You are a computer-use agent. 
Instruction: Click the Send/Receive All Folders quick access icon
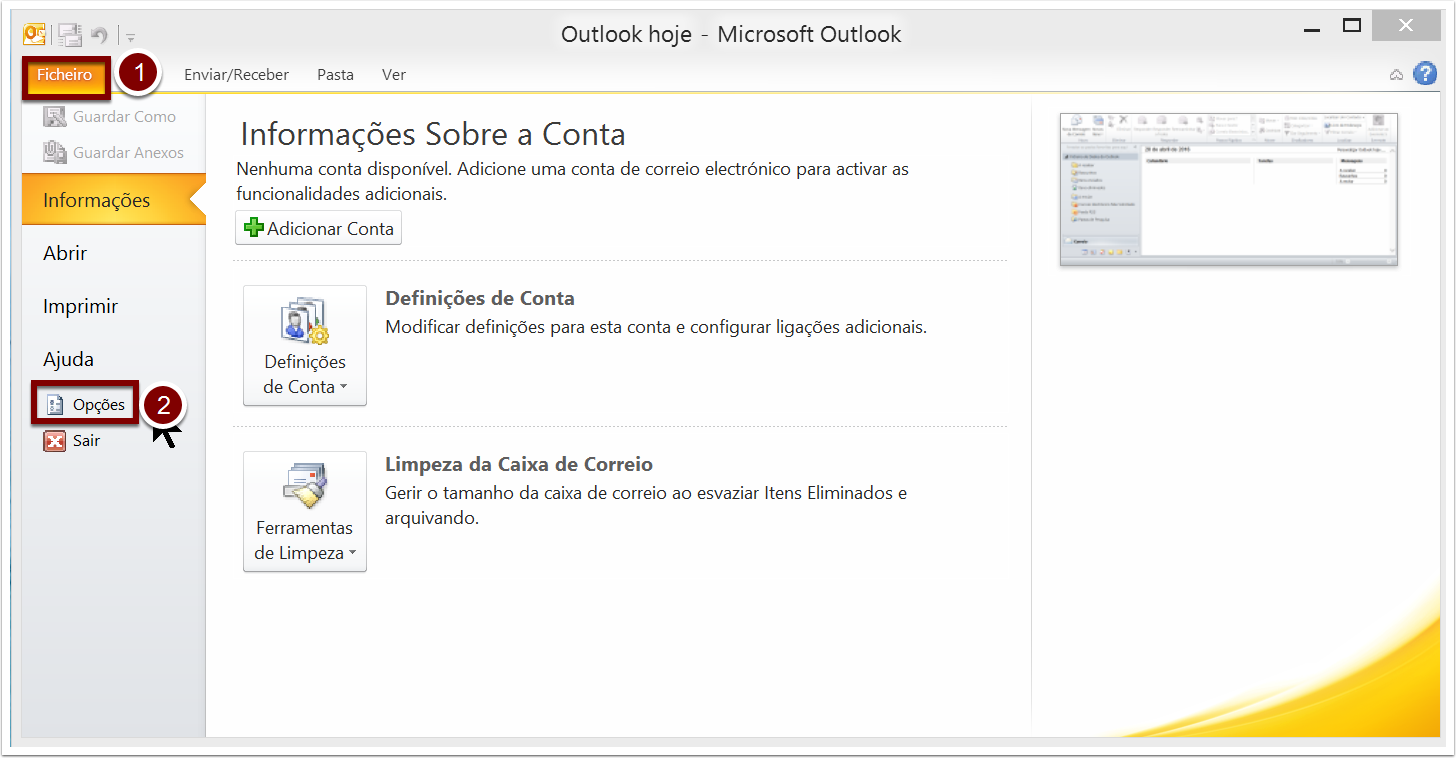pyautogui.click(x=69, y=35)
